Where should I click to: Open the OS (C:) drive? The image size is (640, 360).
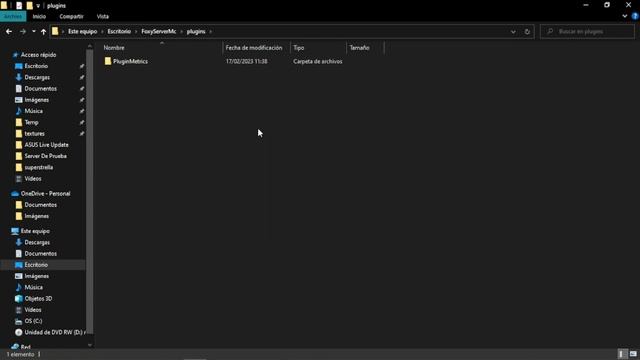33,321
